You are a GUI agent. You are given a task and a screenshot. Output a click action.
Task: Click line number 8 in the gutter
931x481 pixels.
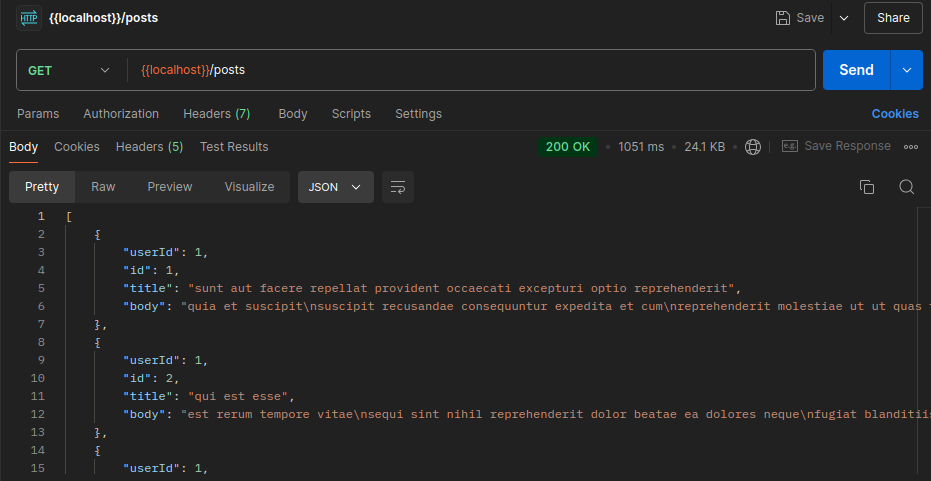click(x=40, y=342)
